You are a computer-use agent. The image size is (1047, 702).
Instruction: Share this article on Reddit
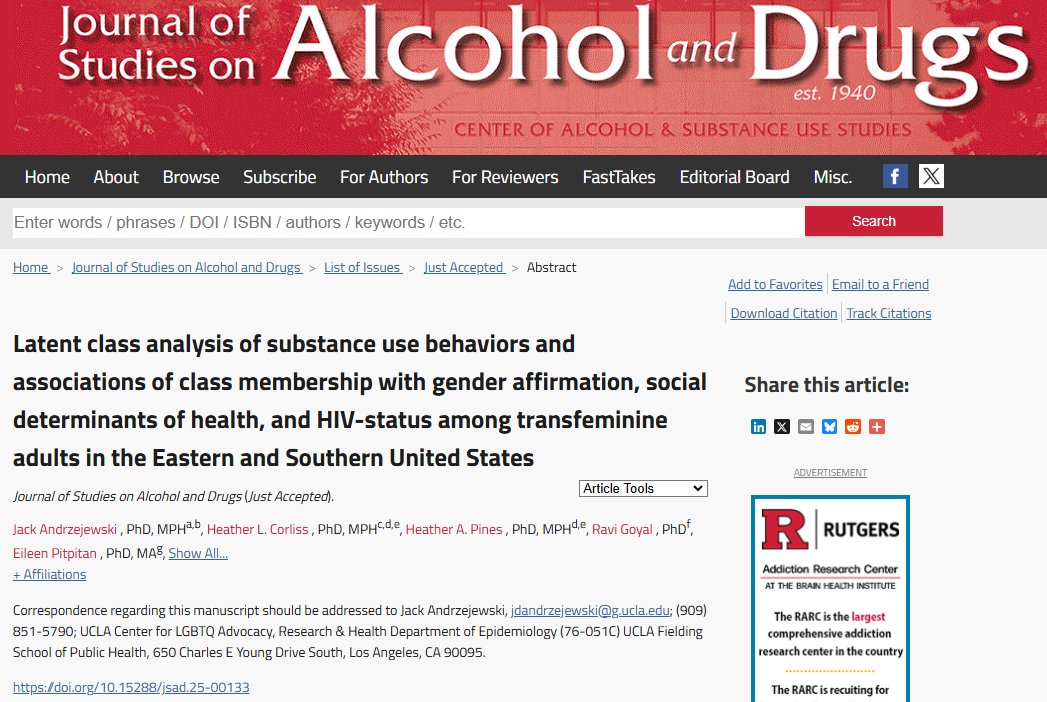[853, 427]
